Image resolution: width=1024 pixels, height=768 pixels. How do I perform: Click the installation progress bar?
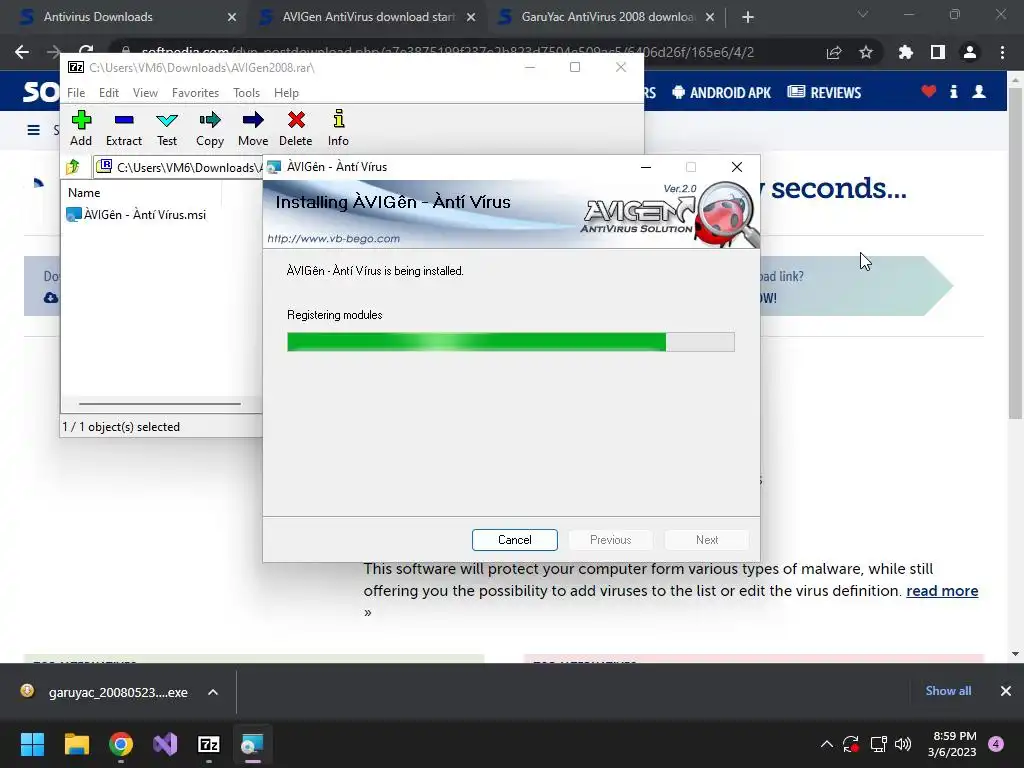(x=511, y=342)
